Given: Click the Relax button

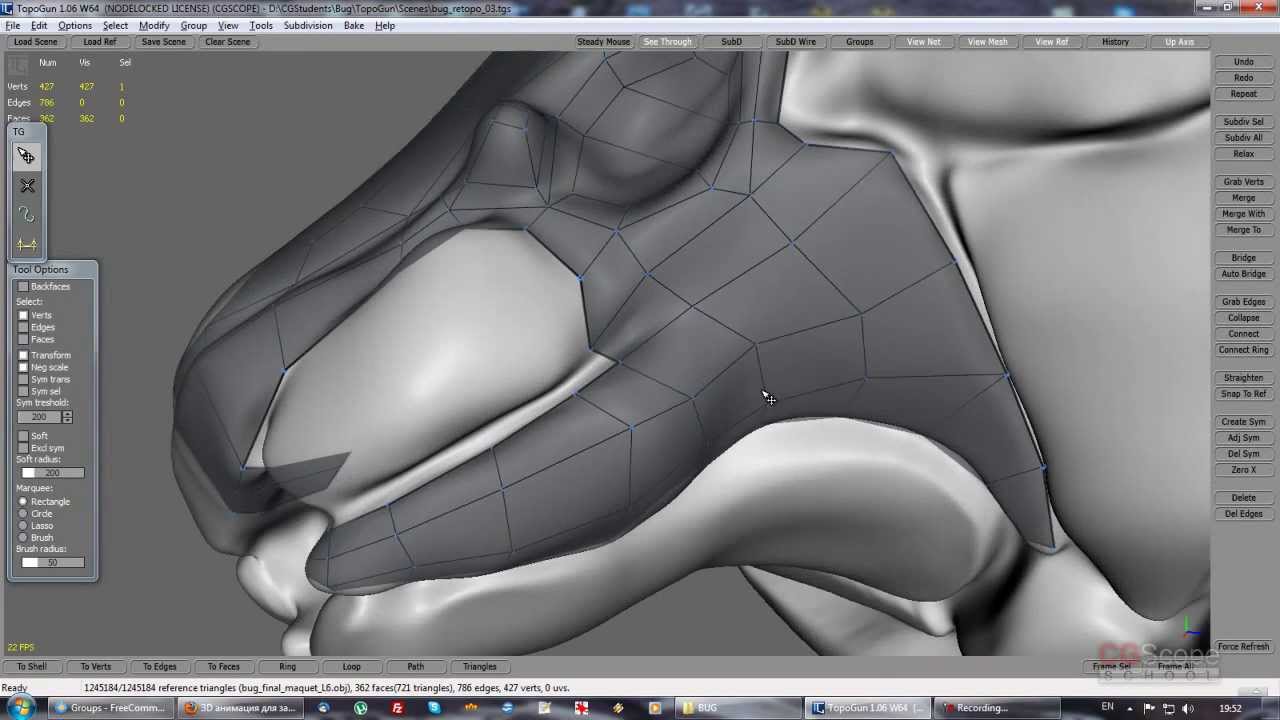Looking at the screenshot, I should click(x=1243, y=154).
